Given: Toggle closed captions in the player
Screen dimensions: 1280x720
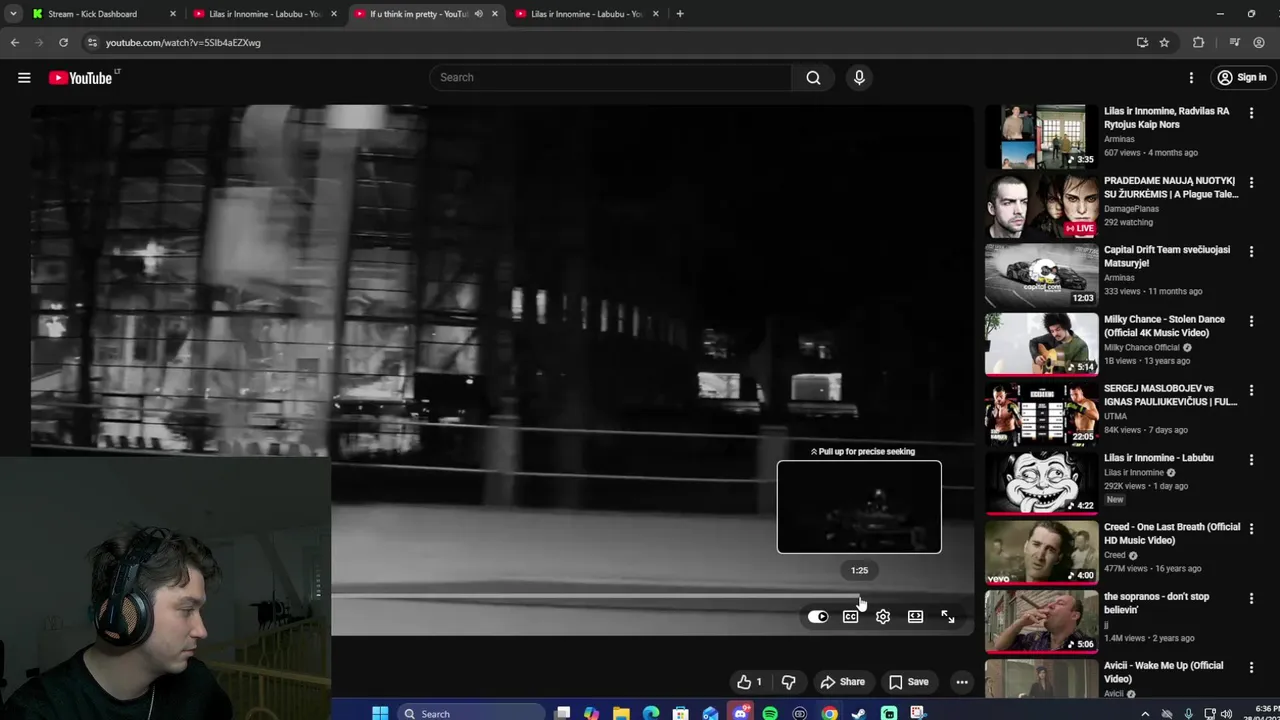Looking at the screenshot, I should click(x=850, y=617).
